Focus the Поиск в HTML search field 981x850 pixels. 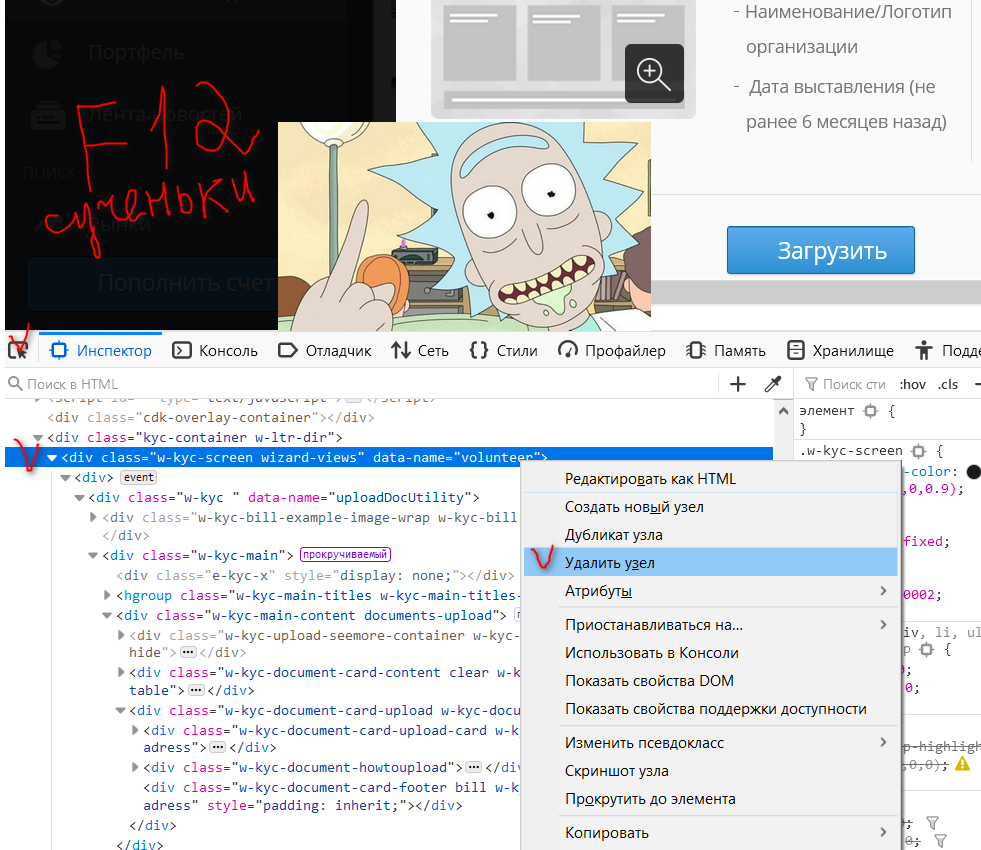(x=360, y=384)
